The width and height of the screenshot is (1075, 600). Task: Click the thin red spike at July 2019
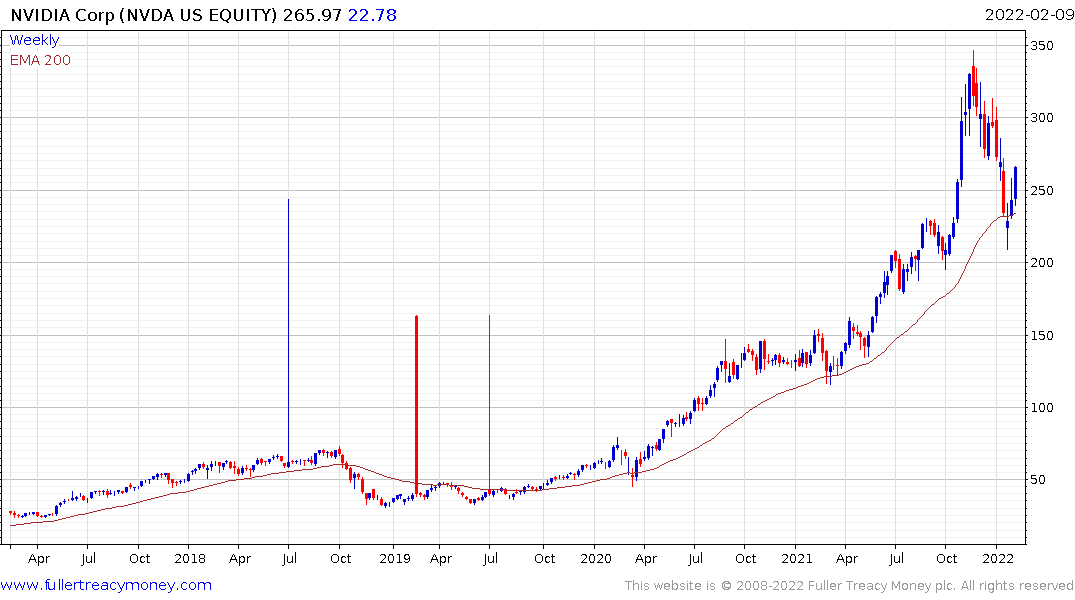coord(490,405)
